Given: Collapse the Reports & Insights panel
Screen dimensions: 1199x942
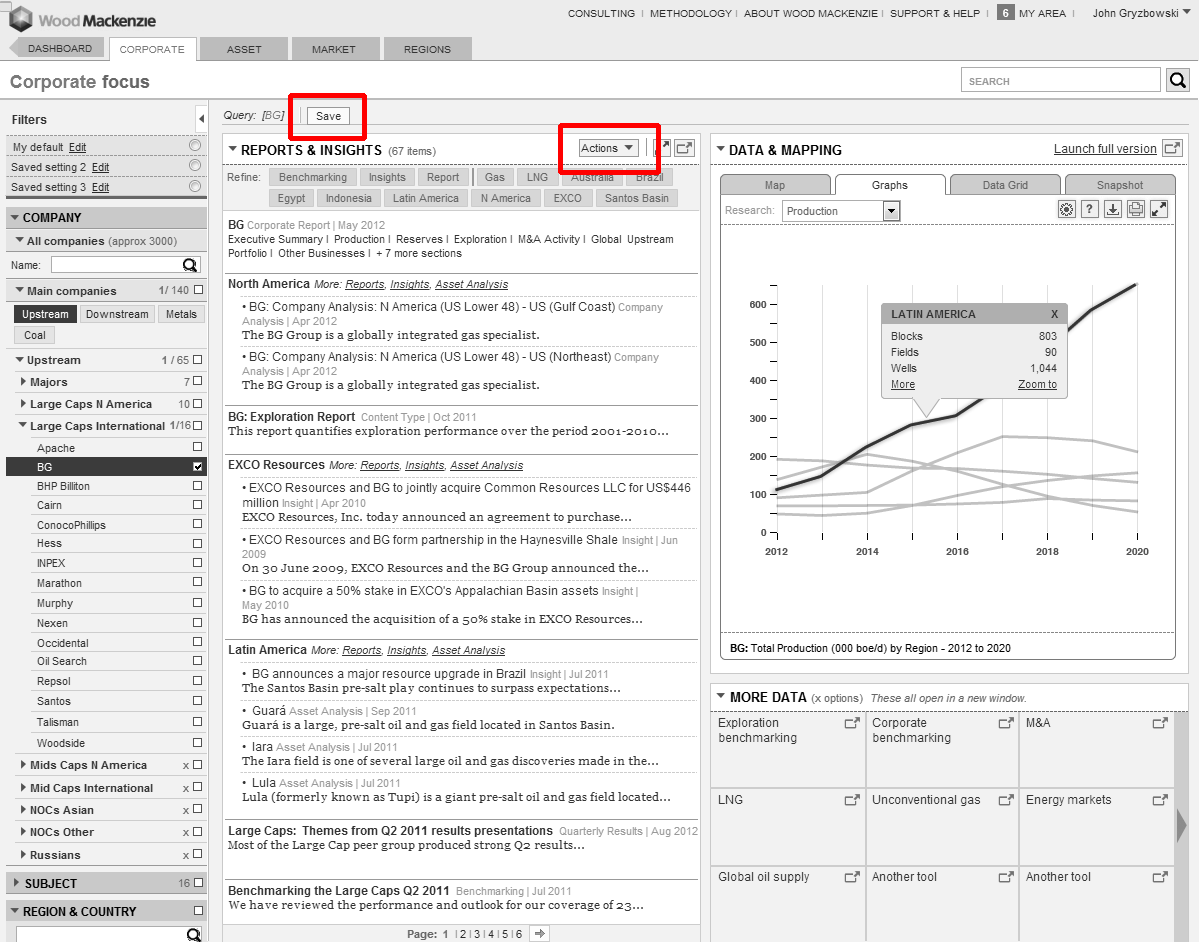Looking at the screenshot, I should point(232,150).
